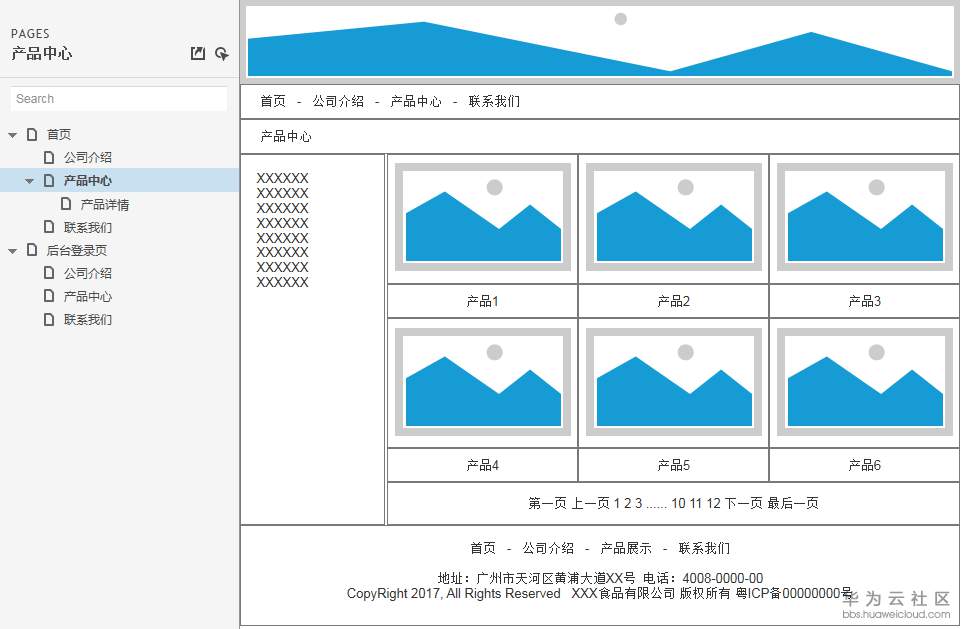964x629 pixels.
Task: Click the hotspot cursor icon in header
Action: 222,53
